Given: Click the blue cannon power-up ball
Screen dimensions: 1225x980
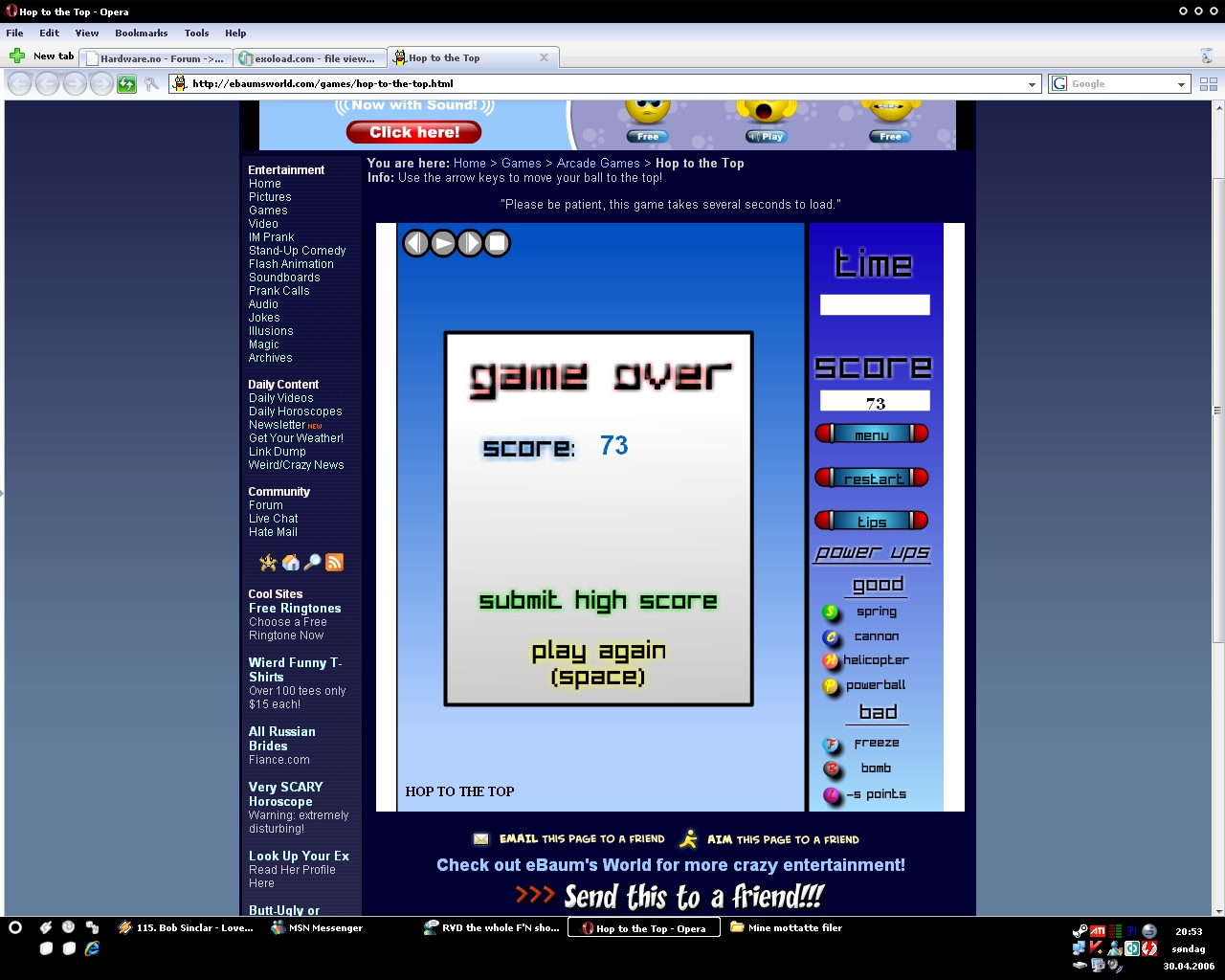Looking at the screenshot, I should pos(831,637).
